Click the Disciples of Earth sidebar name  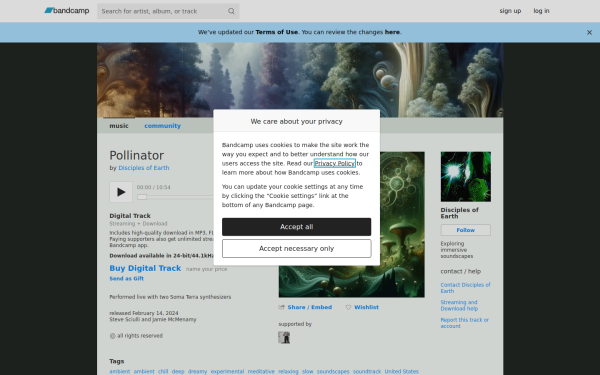tap(460, 213)
